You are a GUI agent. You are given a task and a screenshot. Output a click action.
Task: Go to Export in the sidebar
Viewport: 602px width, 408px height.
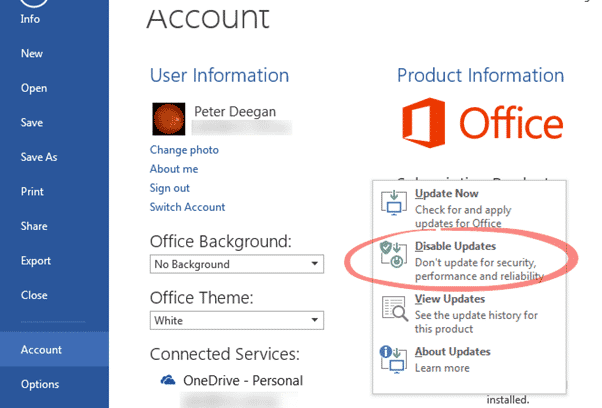[36, 261]
